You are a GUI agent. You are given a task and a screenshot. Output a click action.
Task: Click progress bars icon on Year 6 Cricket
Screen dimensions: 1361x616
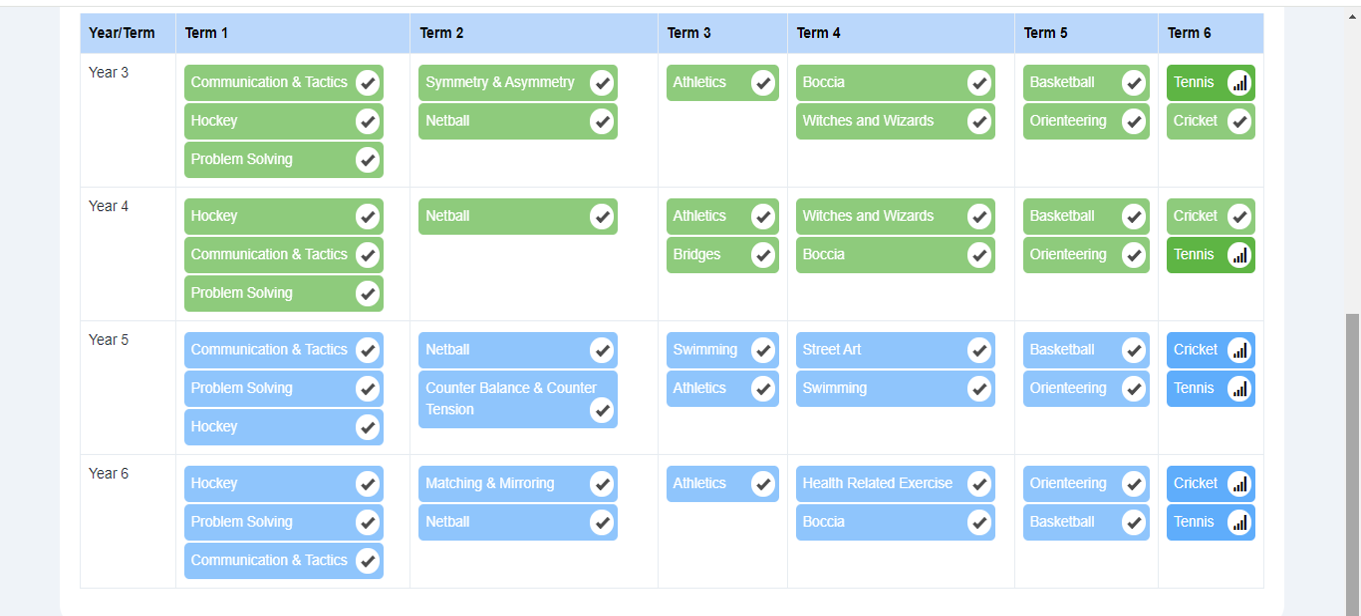click(x=1239, y=484)
